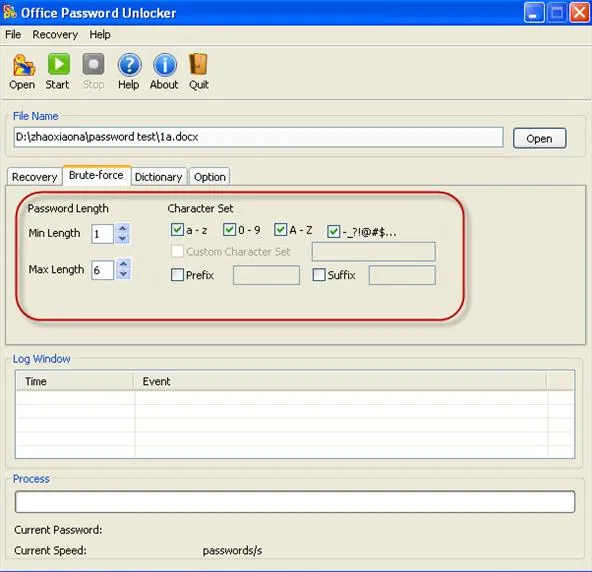The height and width of the screenshot is (572, 592).
Task: Increase Max Length with the up arrow
Action: 123,264
